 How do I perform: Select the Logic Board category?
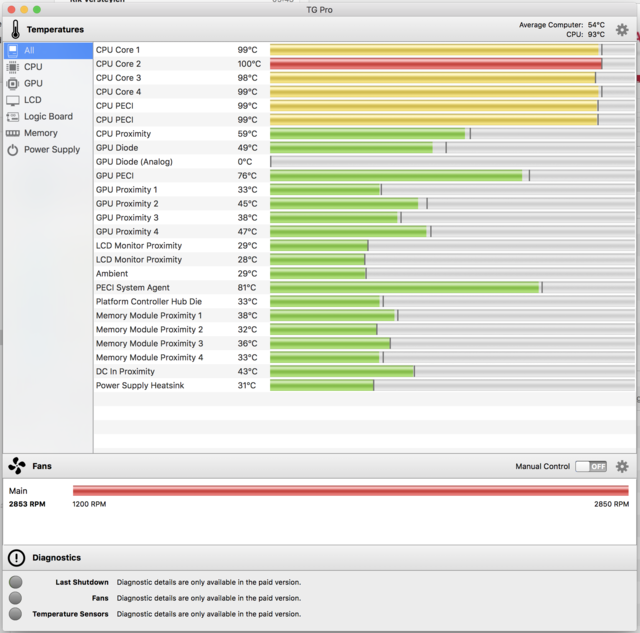pyautogui.click(x=49, y=117)
